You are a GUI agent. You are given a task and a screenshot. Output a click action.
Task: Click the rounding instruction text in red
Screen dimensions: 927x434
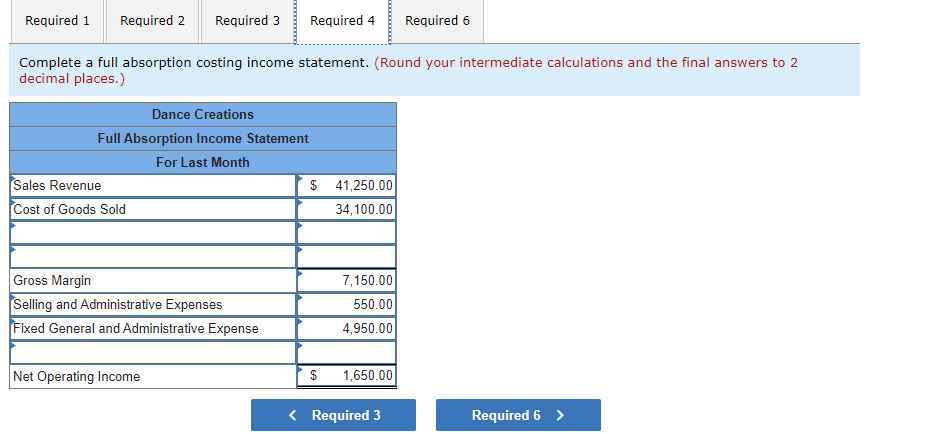(x=409, y=70)
